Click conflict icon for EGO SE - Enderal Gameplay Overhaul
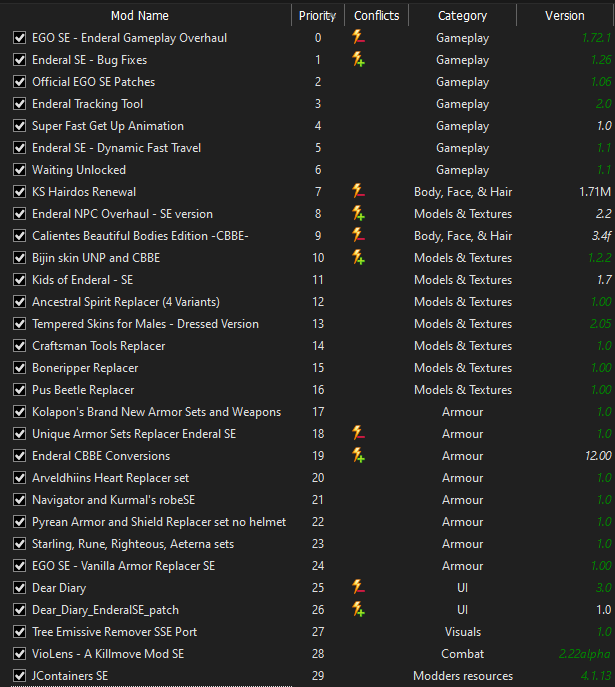615x687 pixels. click(x=358, y=37)
